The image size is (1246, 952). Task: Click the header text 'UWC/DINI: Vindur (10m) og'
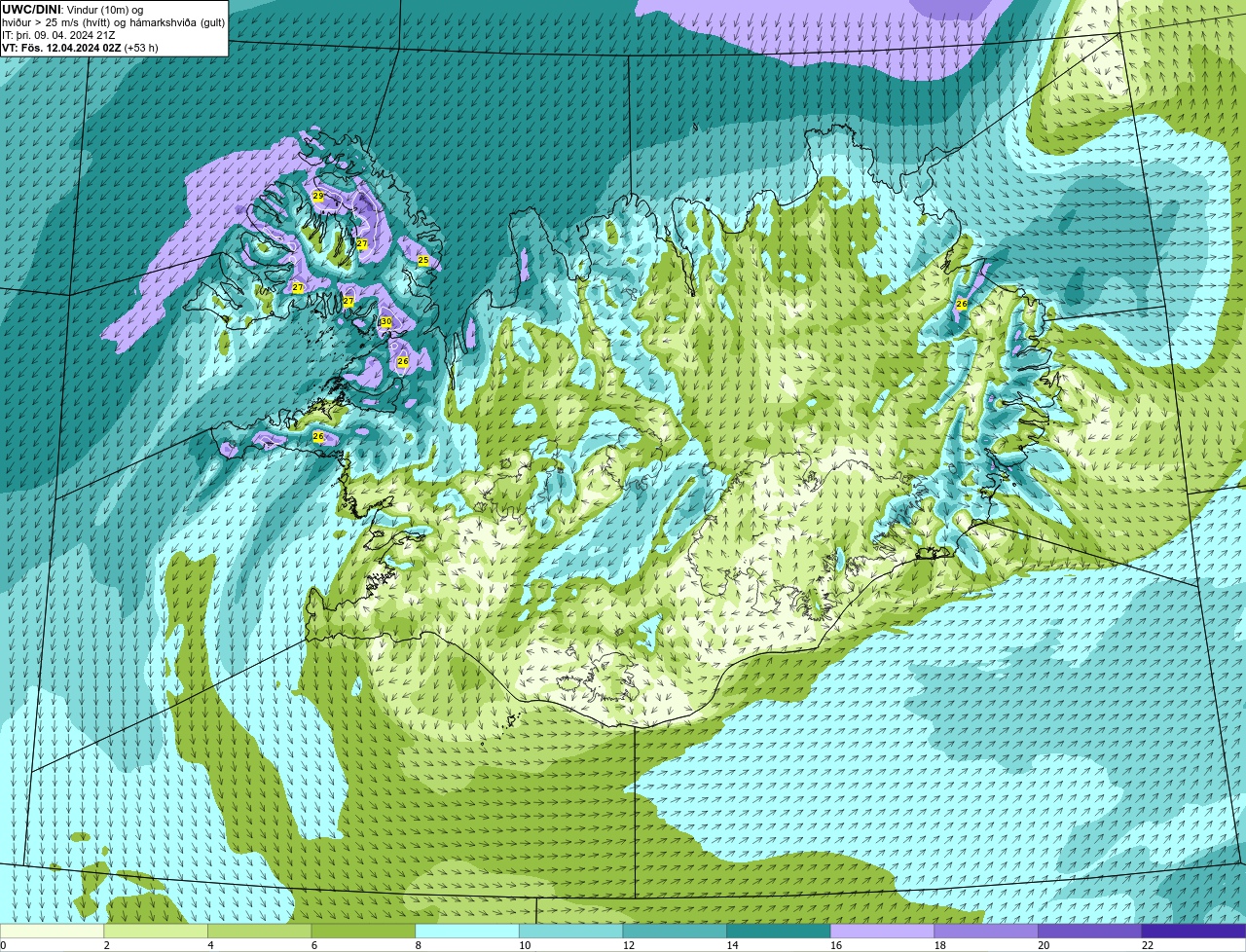72,10
